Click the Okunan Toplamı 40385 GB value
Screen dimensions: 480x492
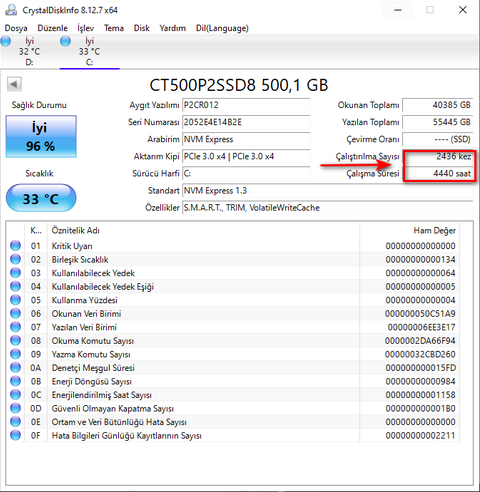pyautogui.click(x=437, y=105)
